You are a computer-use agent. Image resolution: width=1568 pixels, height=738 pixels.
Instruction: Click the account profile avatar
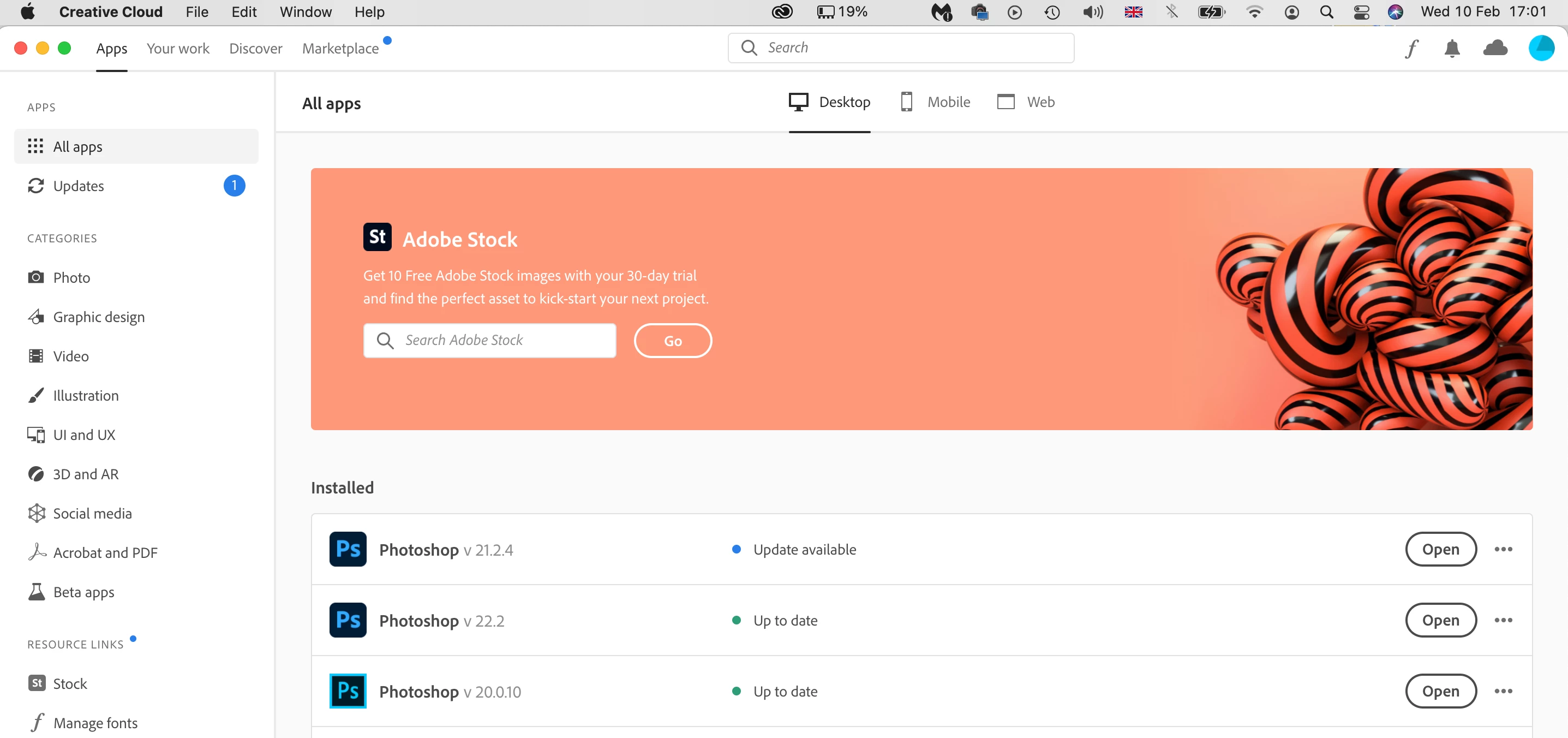pos(1541,48)
